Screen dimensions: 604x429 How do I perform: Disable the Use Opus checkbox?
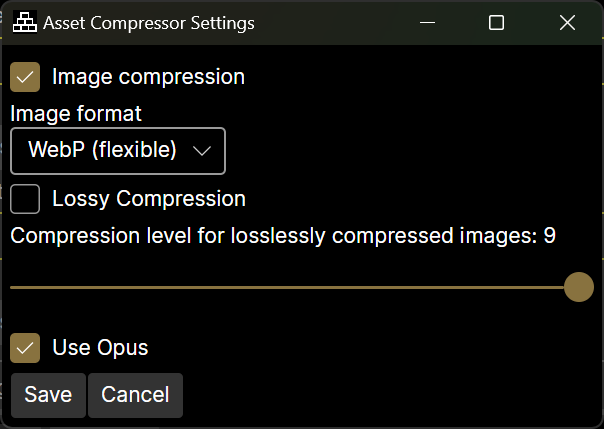(x=25, y=348)
